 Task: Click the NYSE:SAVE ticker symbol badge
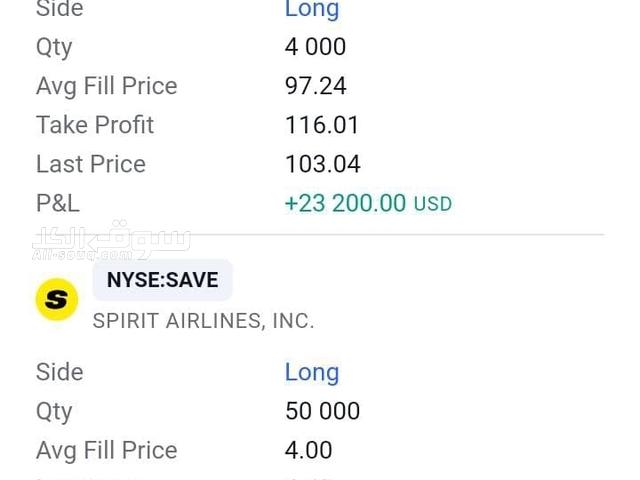click(162, 280)
